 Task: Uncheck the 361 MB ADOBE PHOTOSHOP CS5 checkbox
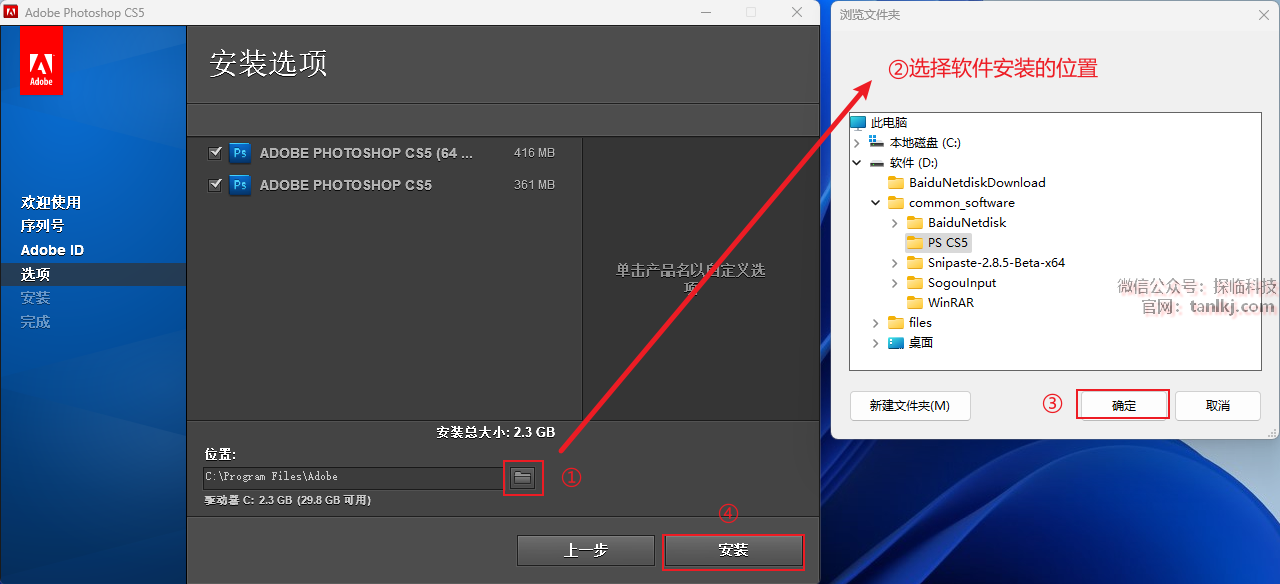coord(214,185)
